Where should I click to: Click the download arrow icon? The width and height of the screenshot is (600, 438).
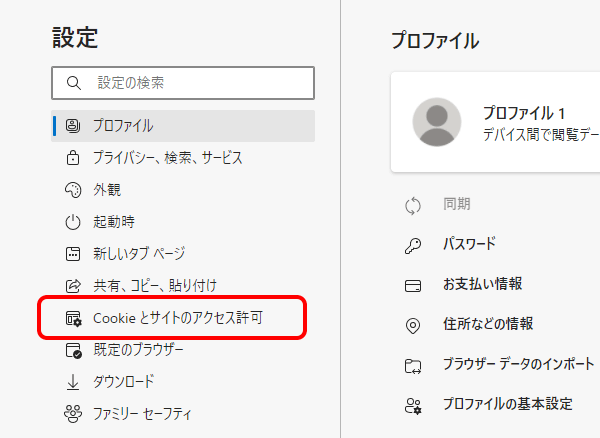click(x=73, y=382)
